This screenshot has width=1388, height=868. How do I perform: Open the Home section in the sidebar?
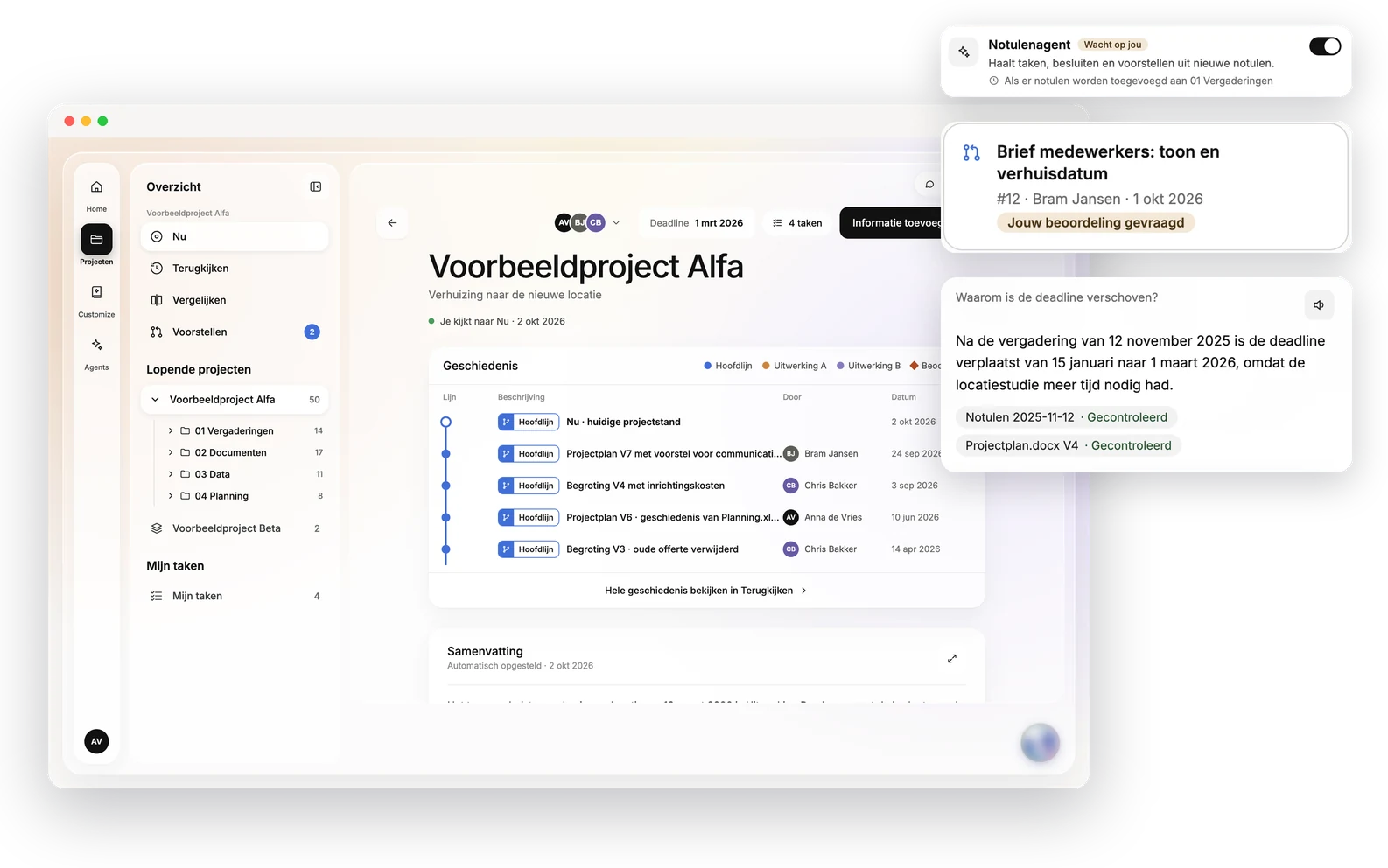tap(96, 194)
